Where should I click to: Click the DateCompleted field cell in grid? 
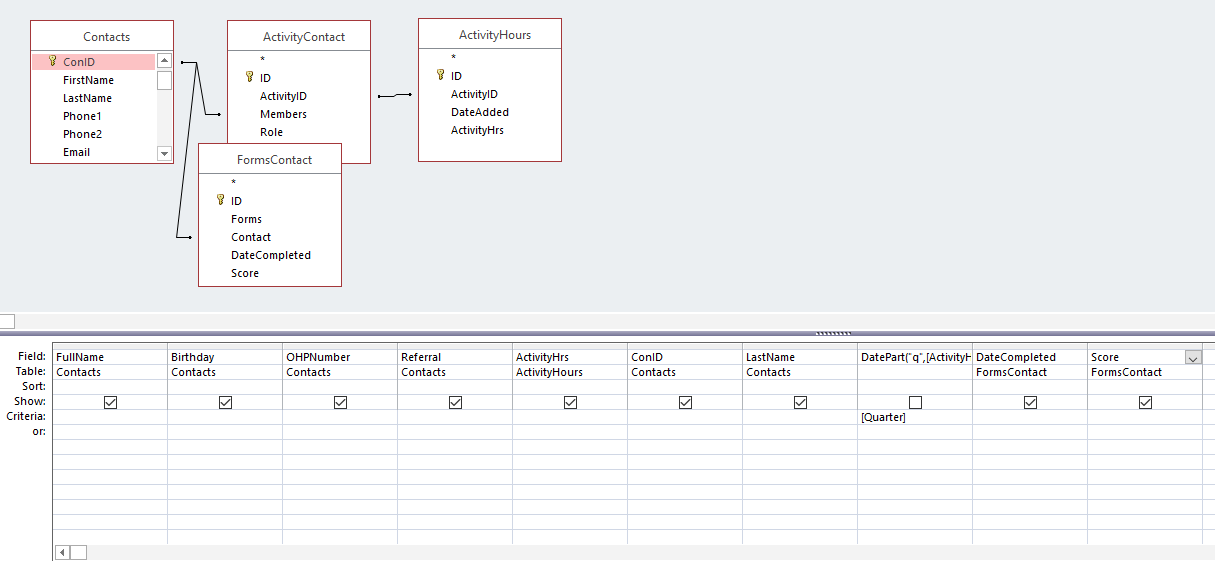pyautogui.click(x=1030, y=357)
